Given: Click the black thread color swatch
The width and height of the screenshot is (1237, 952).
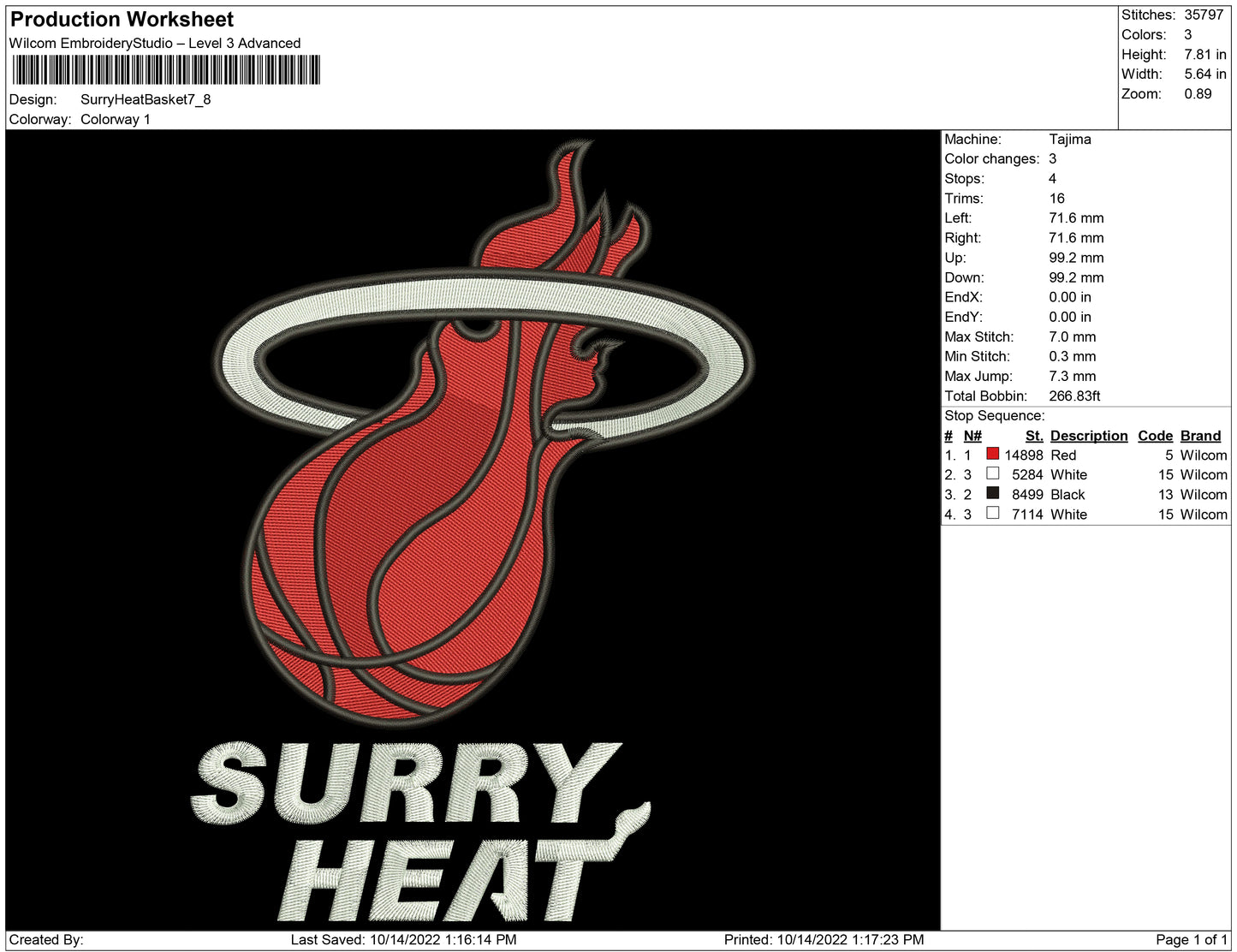Looking at the screenshot, I should click(992, 493).
